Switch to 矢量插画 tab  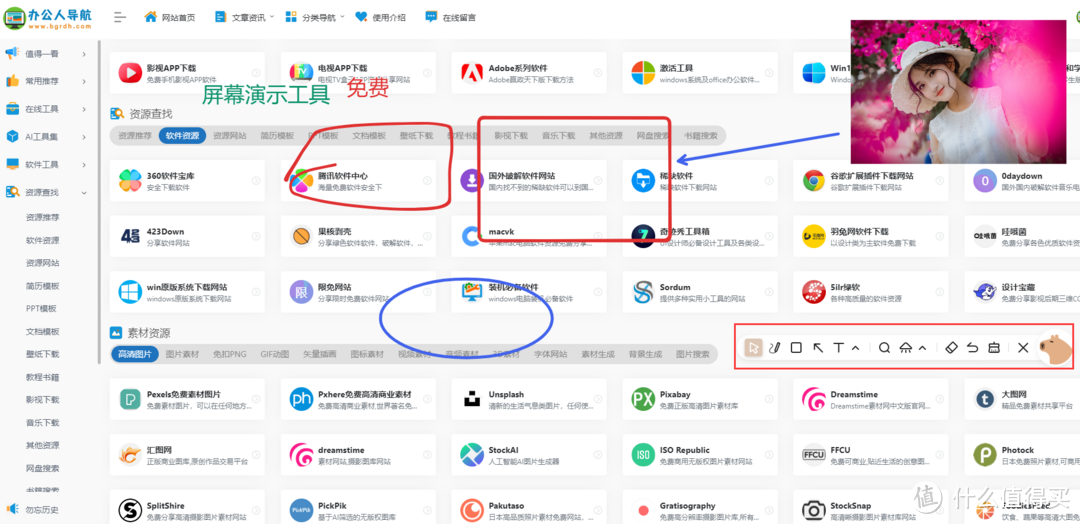(320, 354)
